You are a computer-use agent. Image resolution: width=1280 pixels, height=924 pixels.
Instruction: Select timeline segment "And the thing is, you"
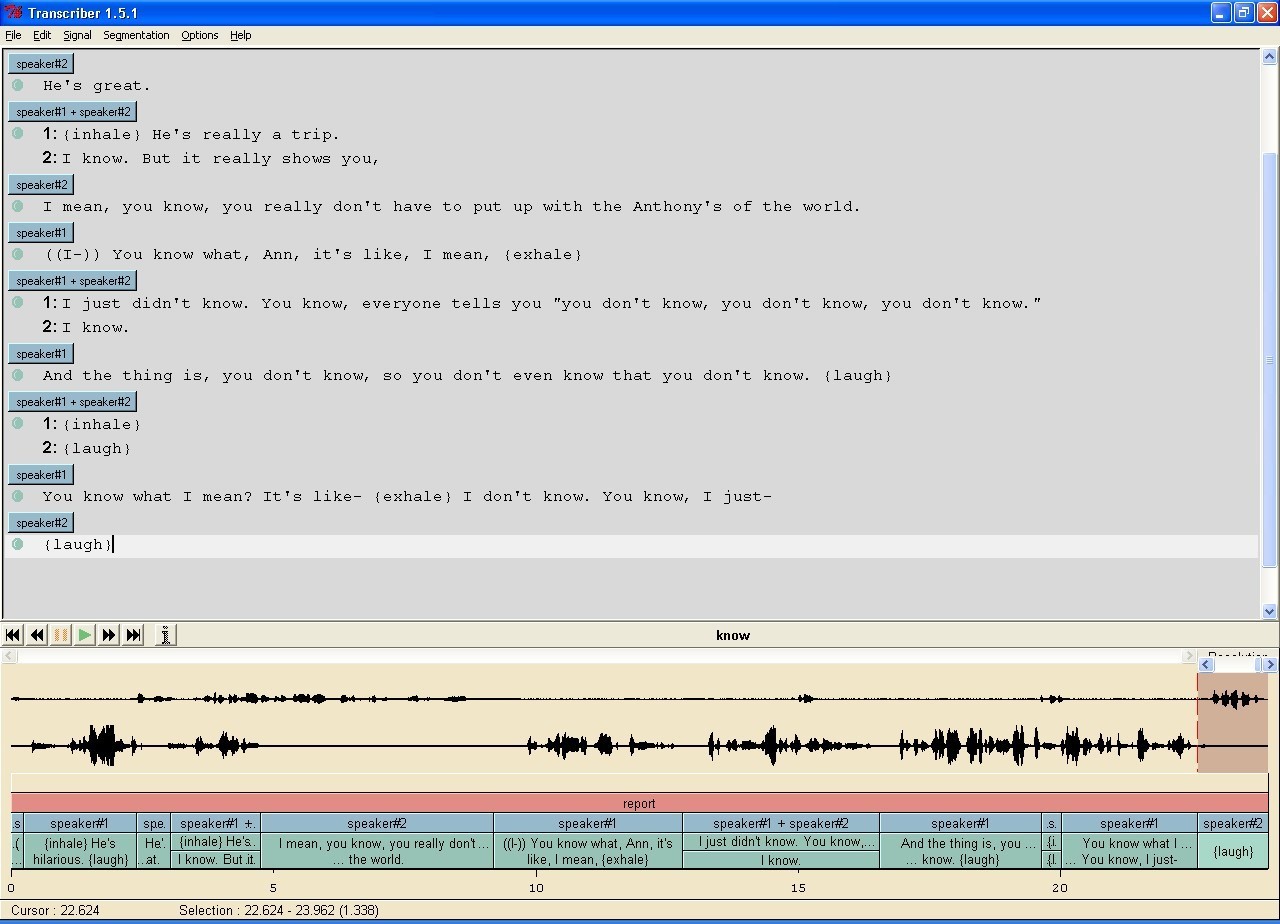click(x=960, y=851)
